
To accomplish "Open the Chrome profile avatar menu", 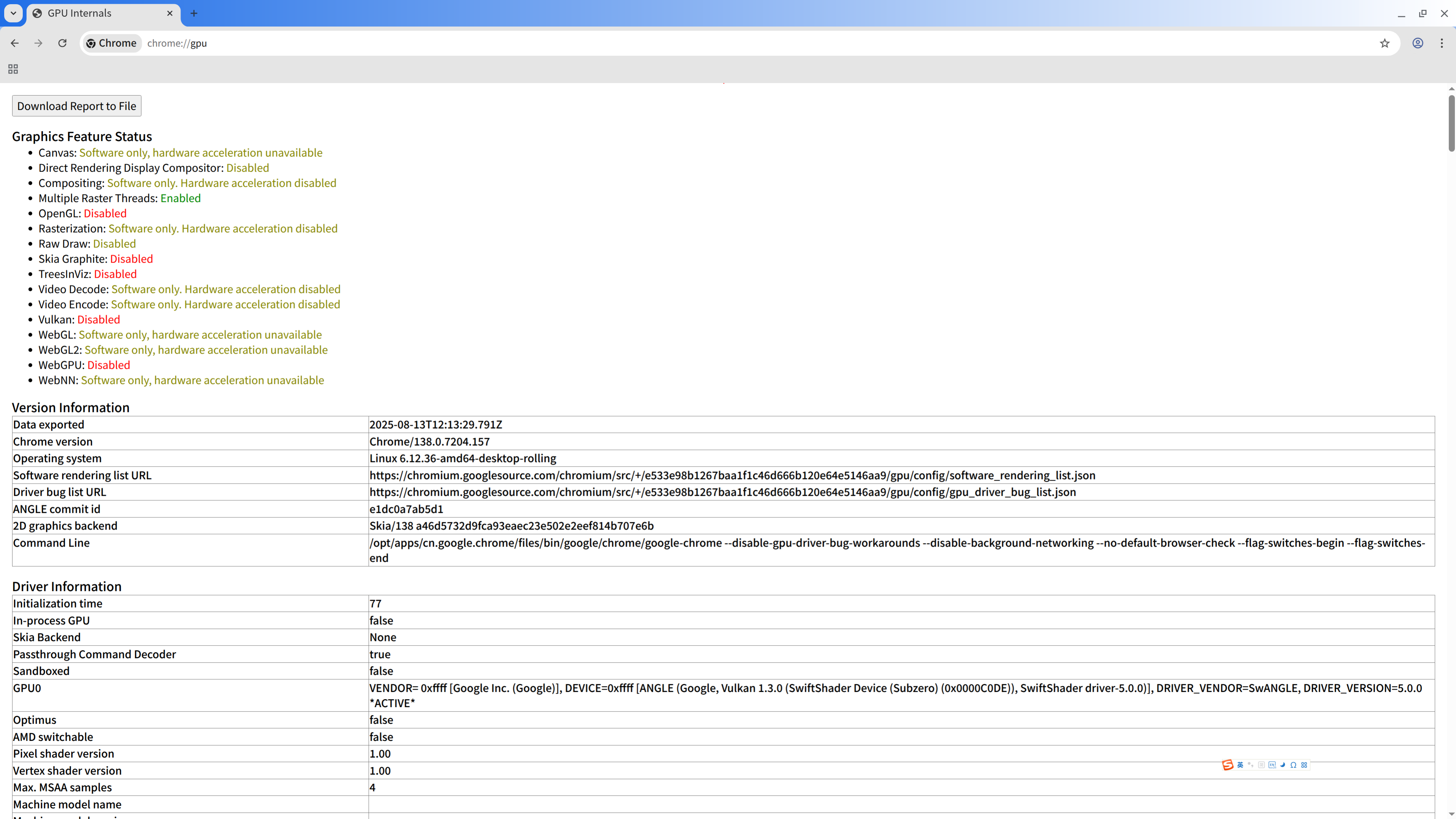I will pos(1418,43).
